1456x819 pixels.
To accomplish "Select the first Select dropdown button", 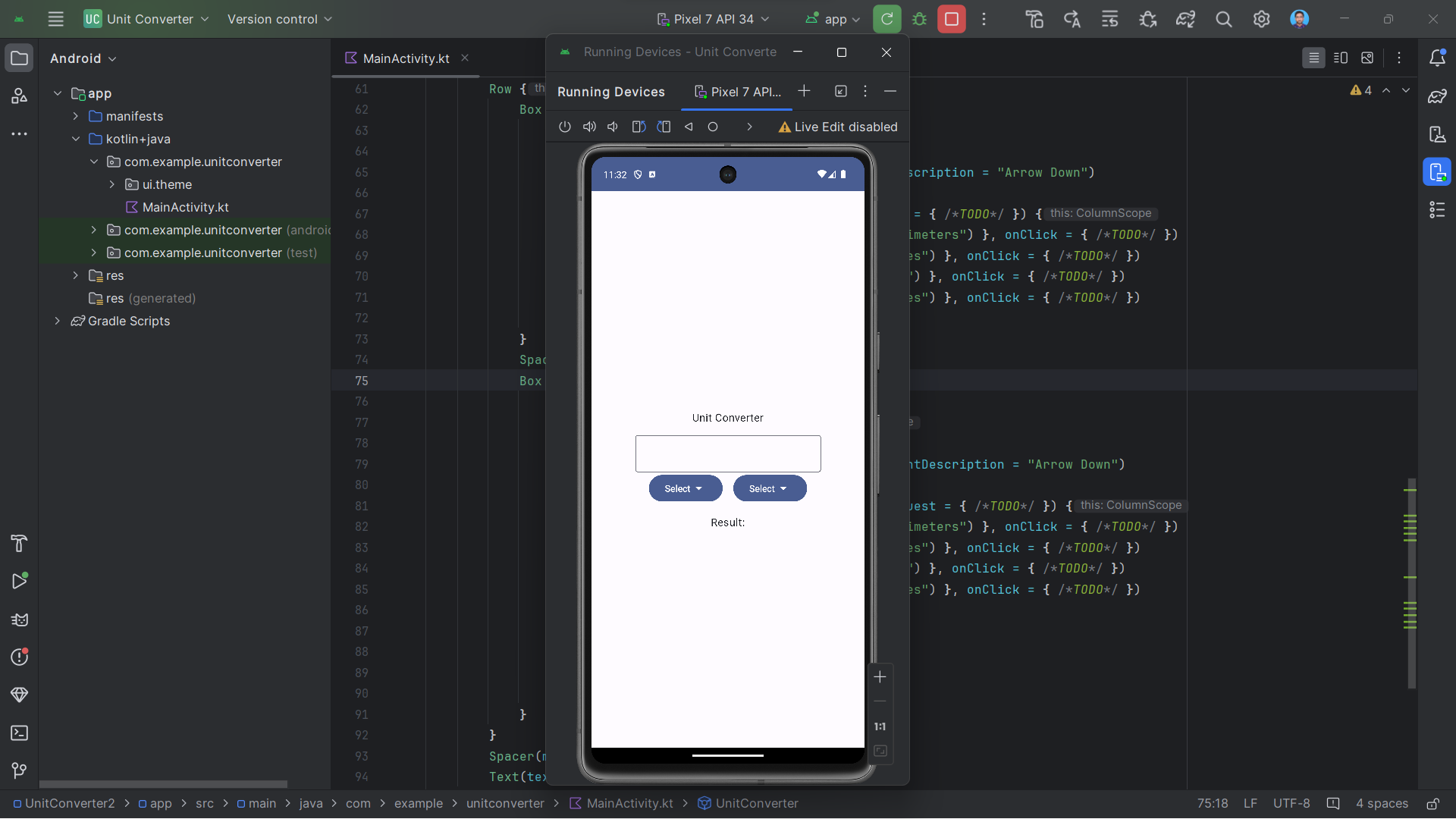I will click(684, 488).
